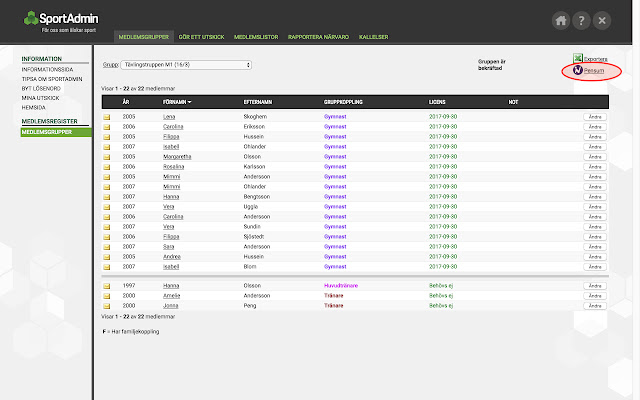Screen dimensions: 640x400
Task: Click envelope icon for Rosalina Karlsson
Action: coord(107,167)
